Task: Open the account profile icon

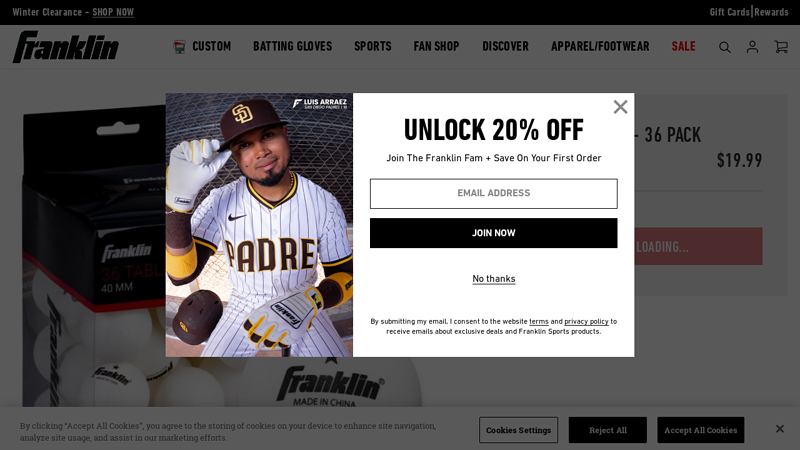Action: tap(752, 47)
